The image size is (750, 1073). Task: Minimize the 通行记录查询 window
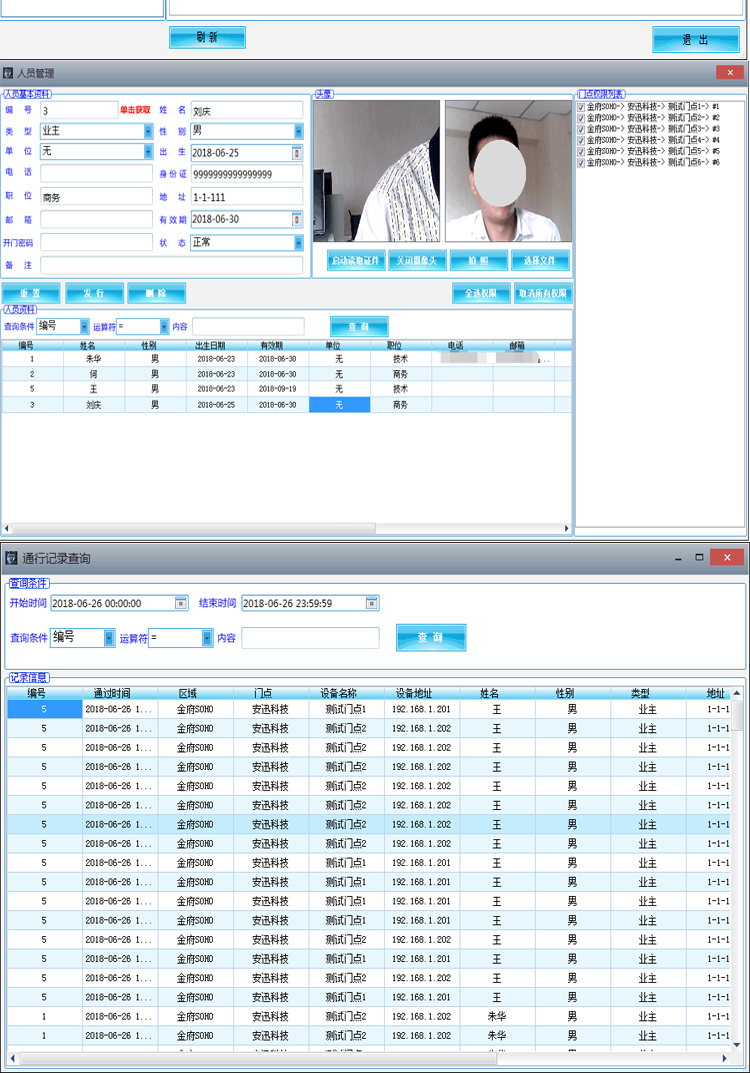pos(679,557)
